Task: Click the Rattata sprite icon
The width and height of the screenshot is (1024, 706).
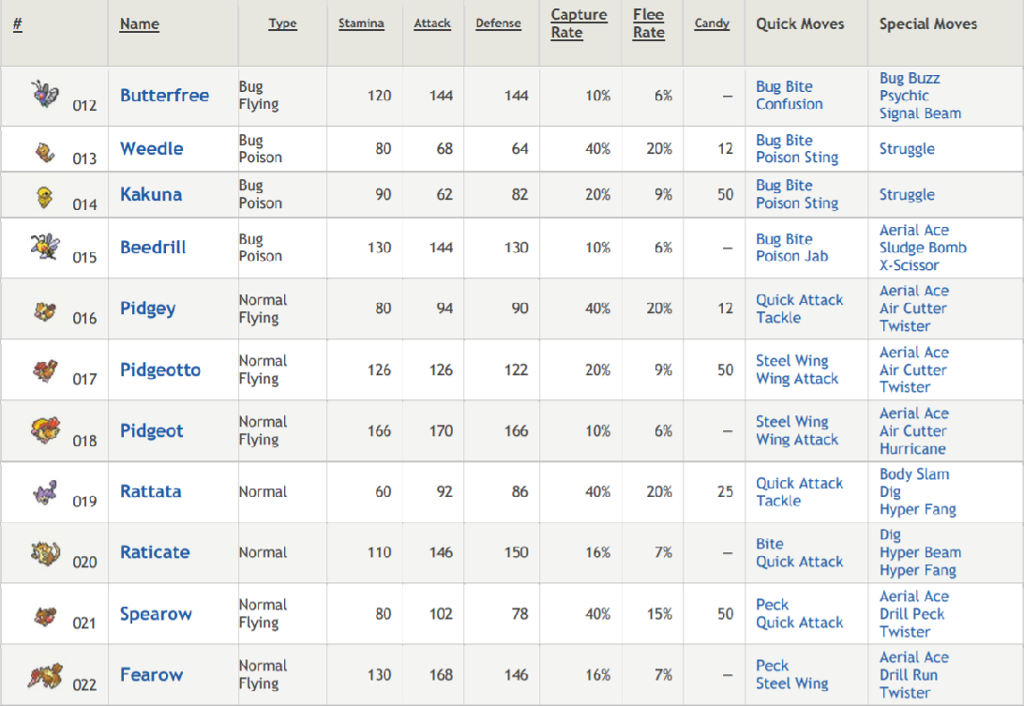Action: click(x=45, y=492)
